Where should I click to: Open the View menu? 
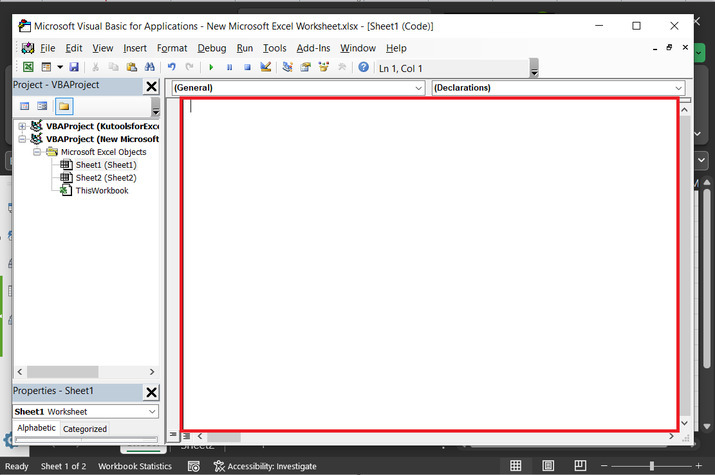(103, 48)
